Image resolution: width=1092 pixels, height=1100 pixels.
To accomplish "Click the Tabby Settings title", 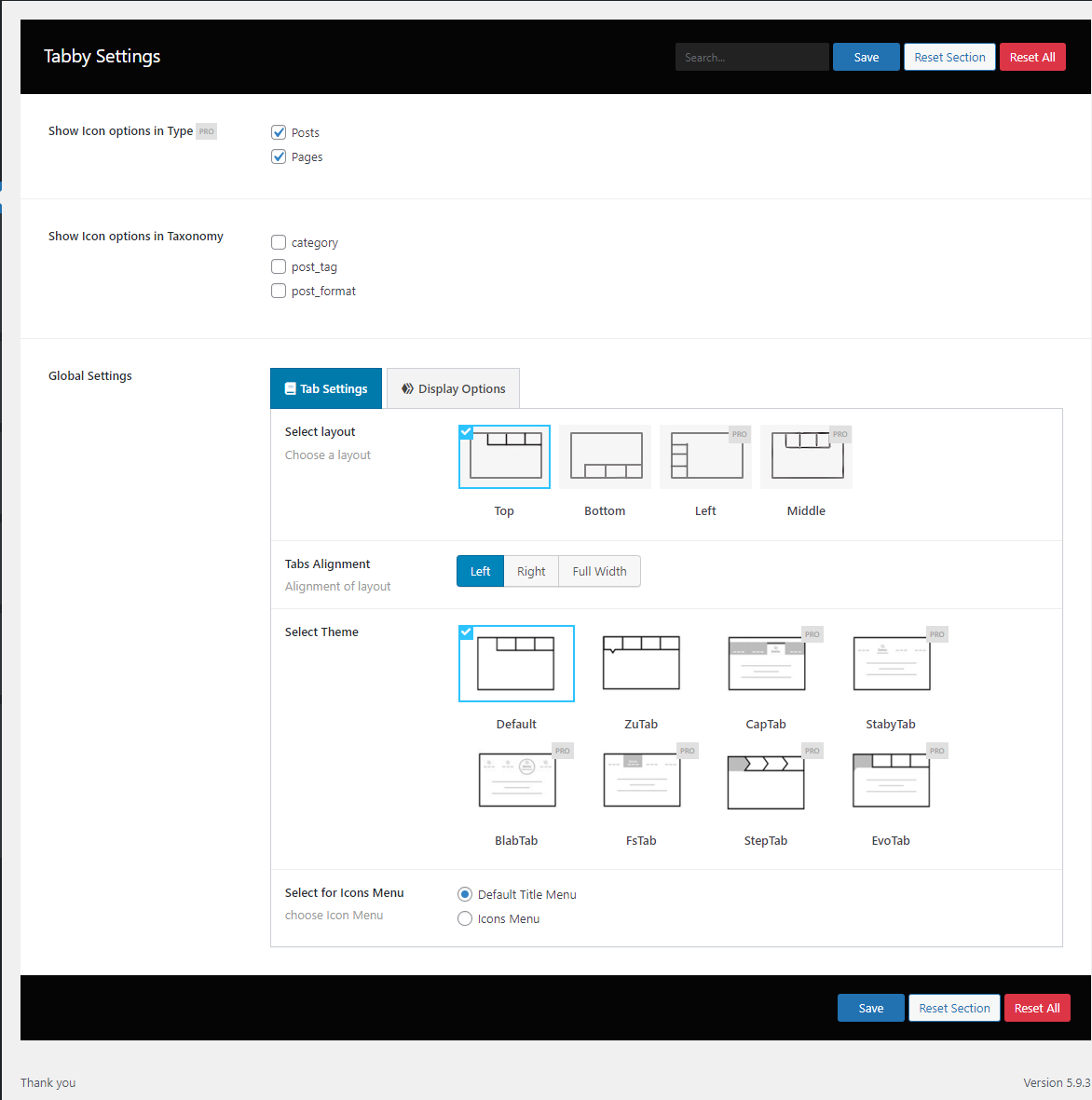I will click(x=102, y=56).
